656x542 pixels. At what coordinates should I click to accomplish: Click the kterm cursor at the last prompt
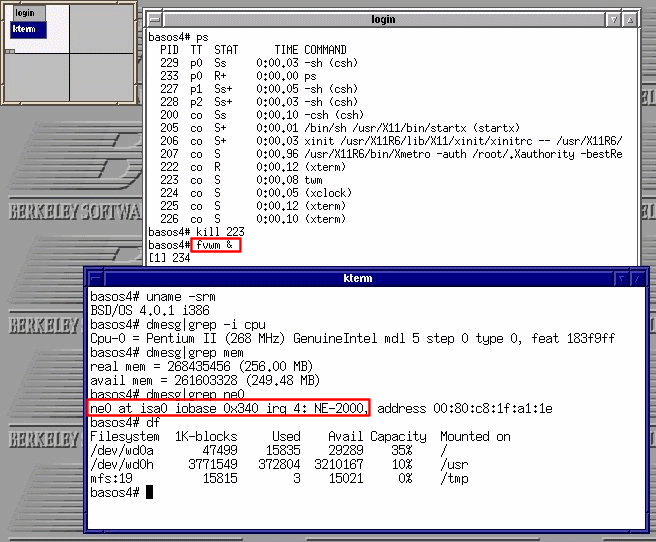coord(149,492)
